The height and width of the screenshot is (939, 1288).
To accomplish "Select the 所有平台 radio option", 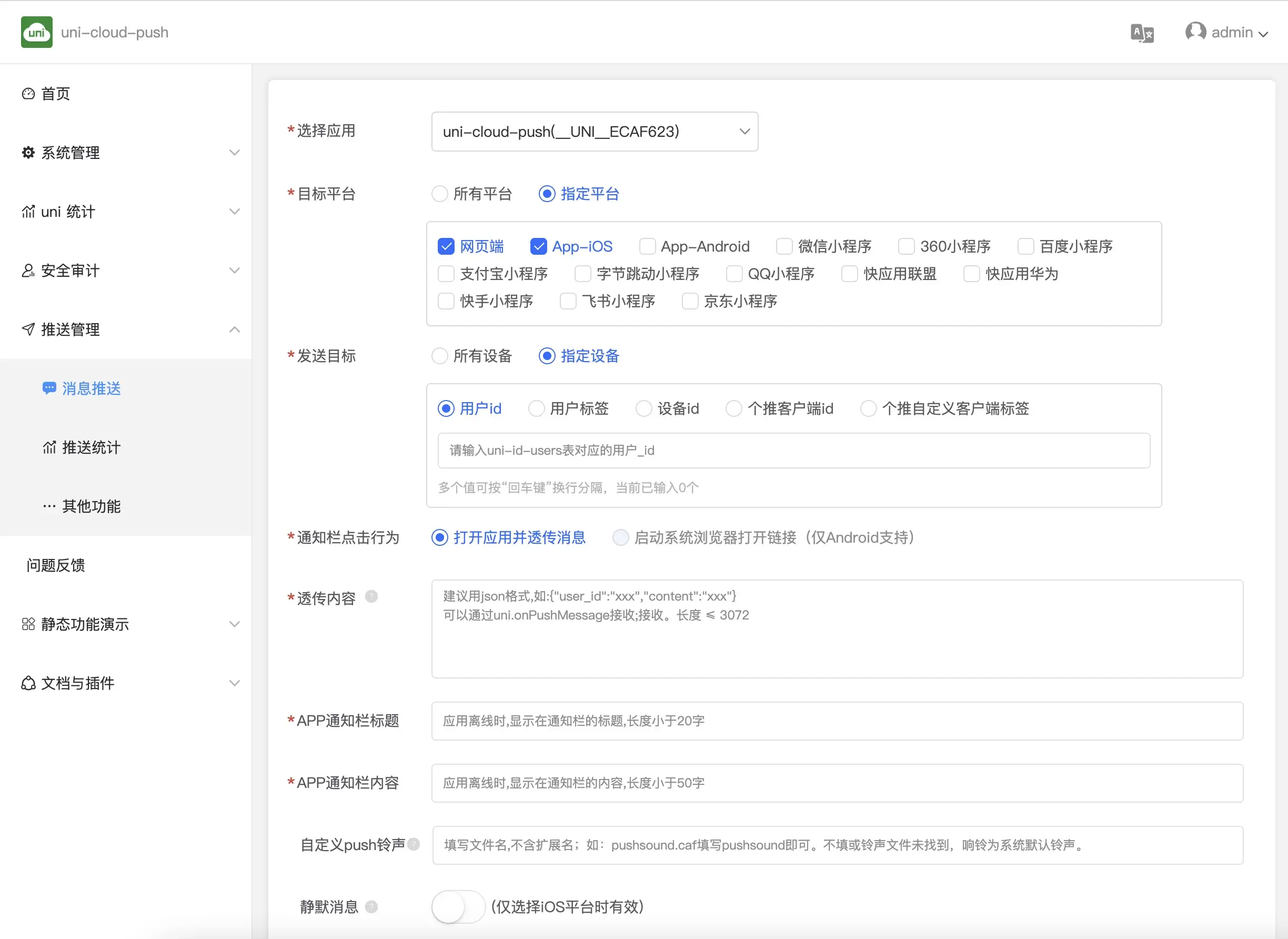I will click(440, 194).
